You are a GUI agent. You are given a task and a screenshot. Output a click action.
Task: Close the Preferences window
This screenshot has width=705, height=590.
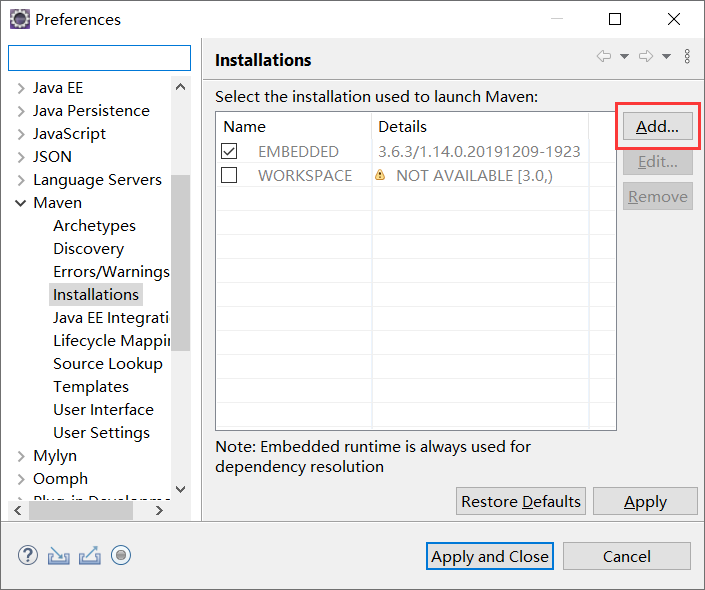[674, 19]
